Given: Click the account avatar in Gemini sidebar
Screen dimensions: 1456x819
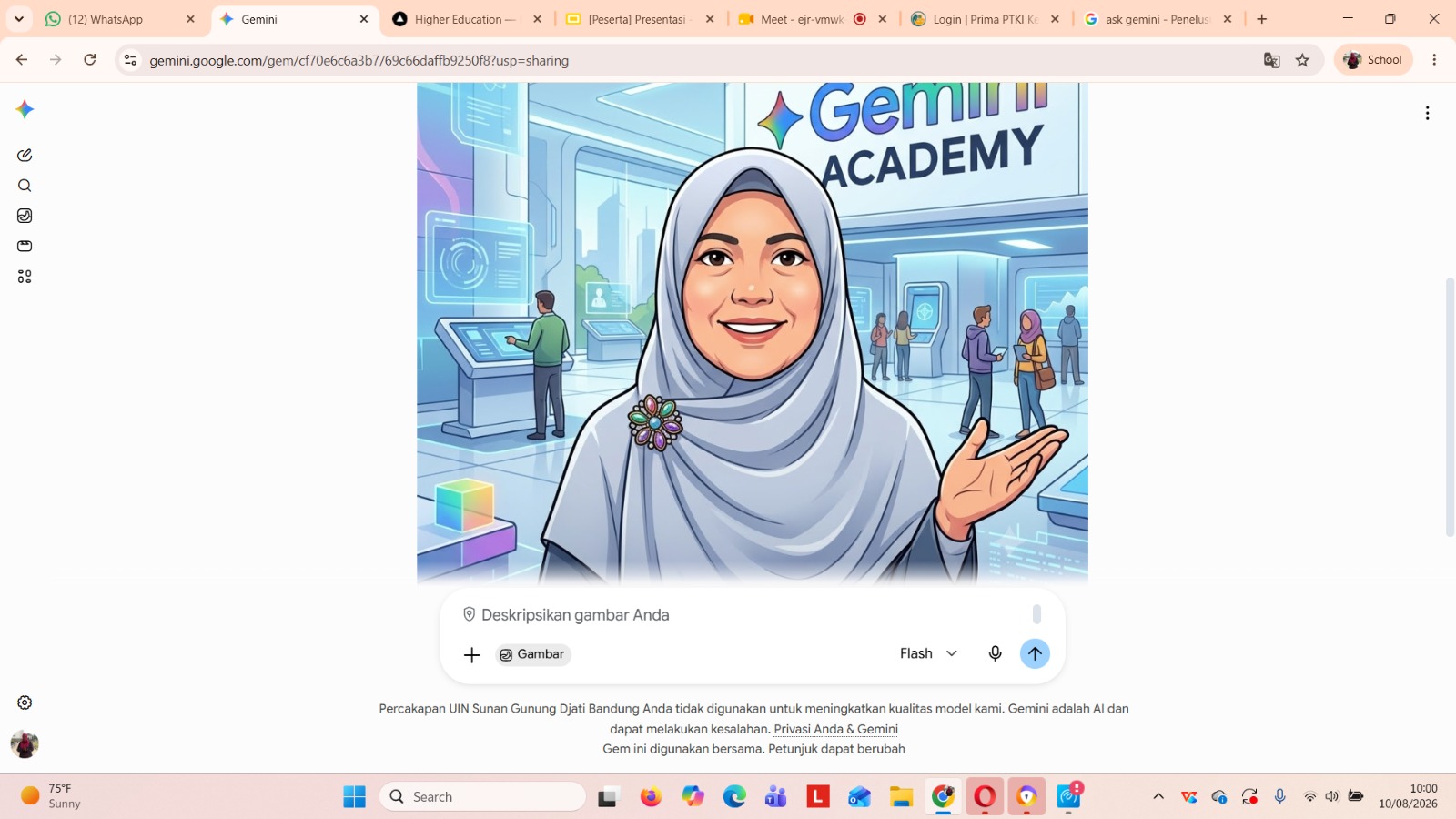Looking at the screenshot, I should click(x=25, y=744).
